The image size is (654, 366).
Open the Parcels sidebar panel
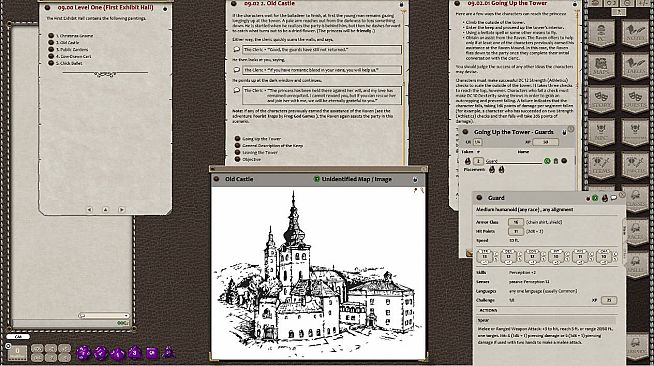[x=635, y=166]
